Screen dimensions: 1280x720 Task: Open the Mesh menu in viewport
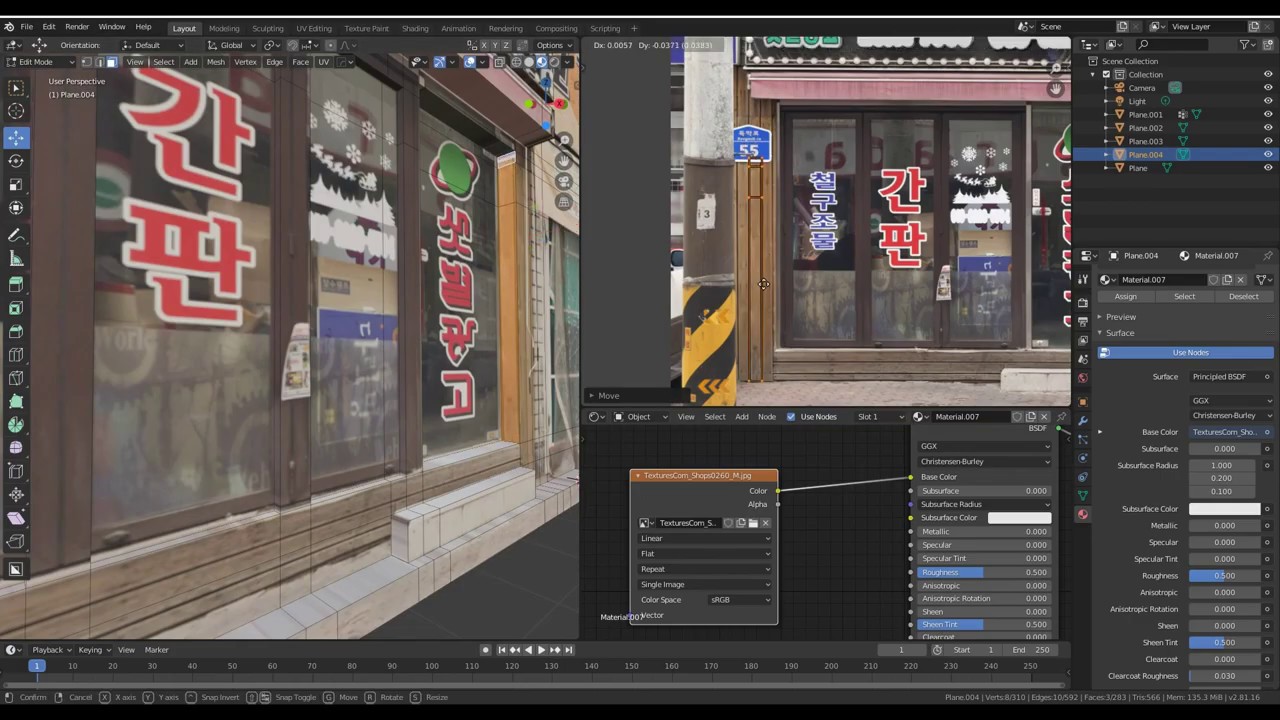(x=216, y=62)
